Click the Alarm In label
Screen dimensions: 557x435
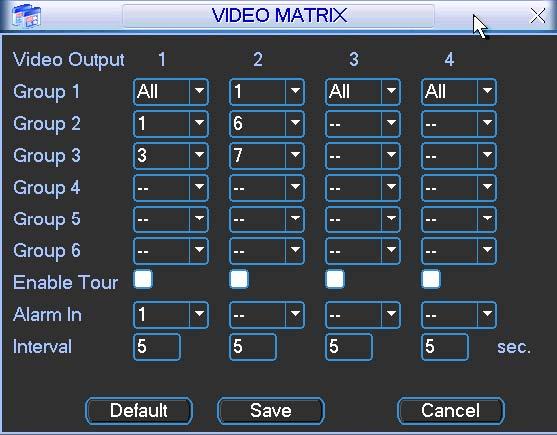tap(47, 315)
